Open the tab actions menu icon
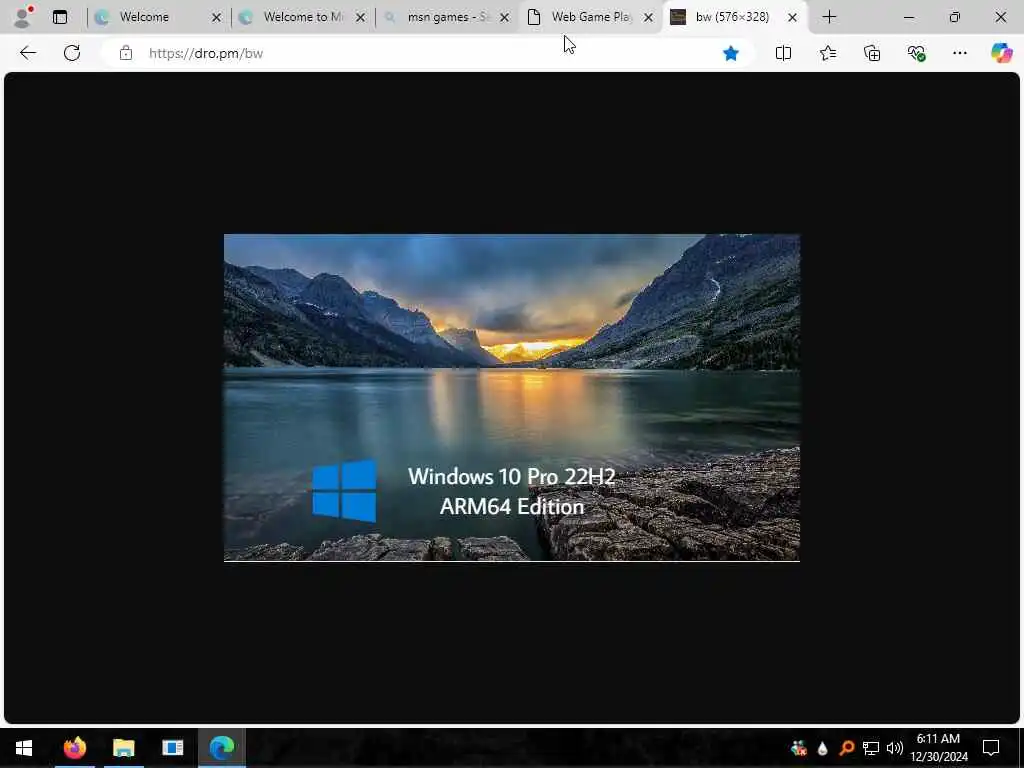This screenshot has height=768, width=1024. pos(59,17)
